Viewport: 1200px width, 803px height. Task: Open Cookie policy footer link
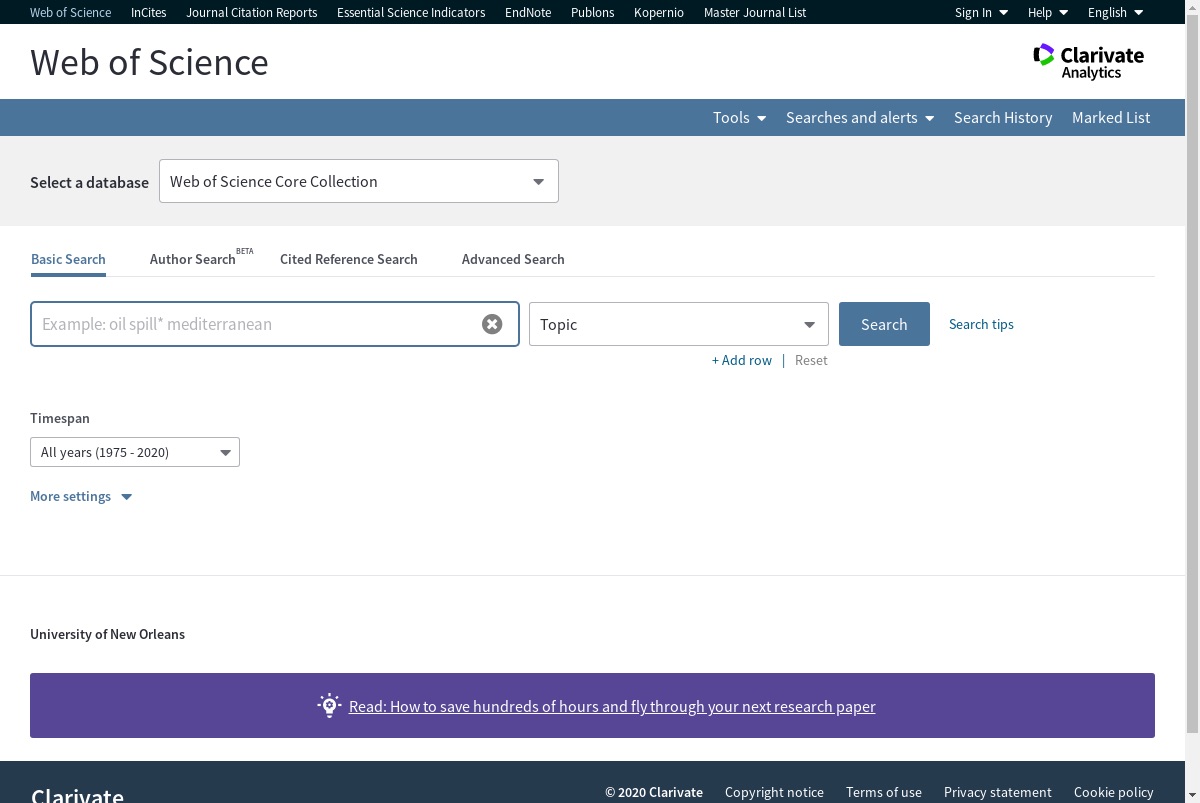pos(1114,792)
